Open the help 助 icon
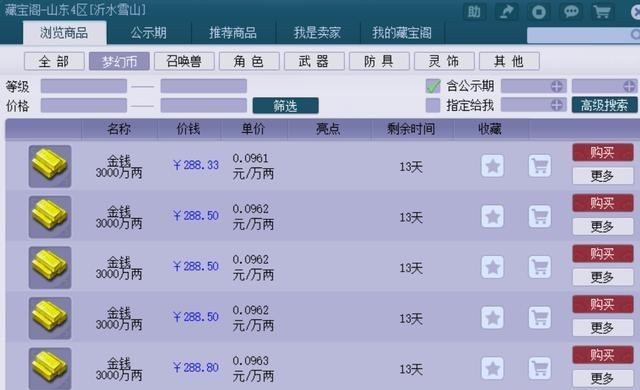640x390 pixels. (474, 12)
